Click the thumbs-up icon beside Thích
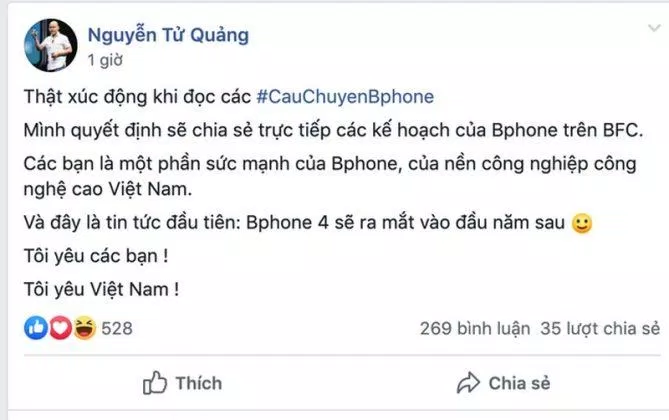Image resolution: width=669 pixels, height=420 pixels. [x=154, y=382]
